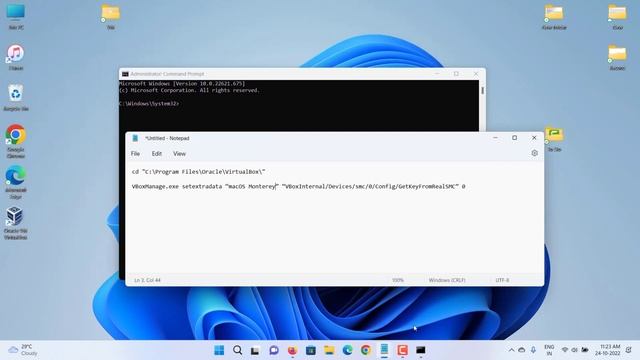
Task: Open taskbar Search
Action: coord(238,350)
